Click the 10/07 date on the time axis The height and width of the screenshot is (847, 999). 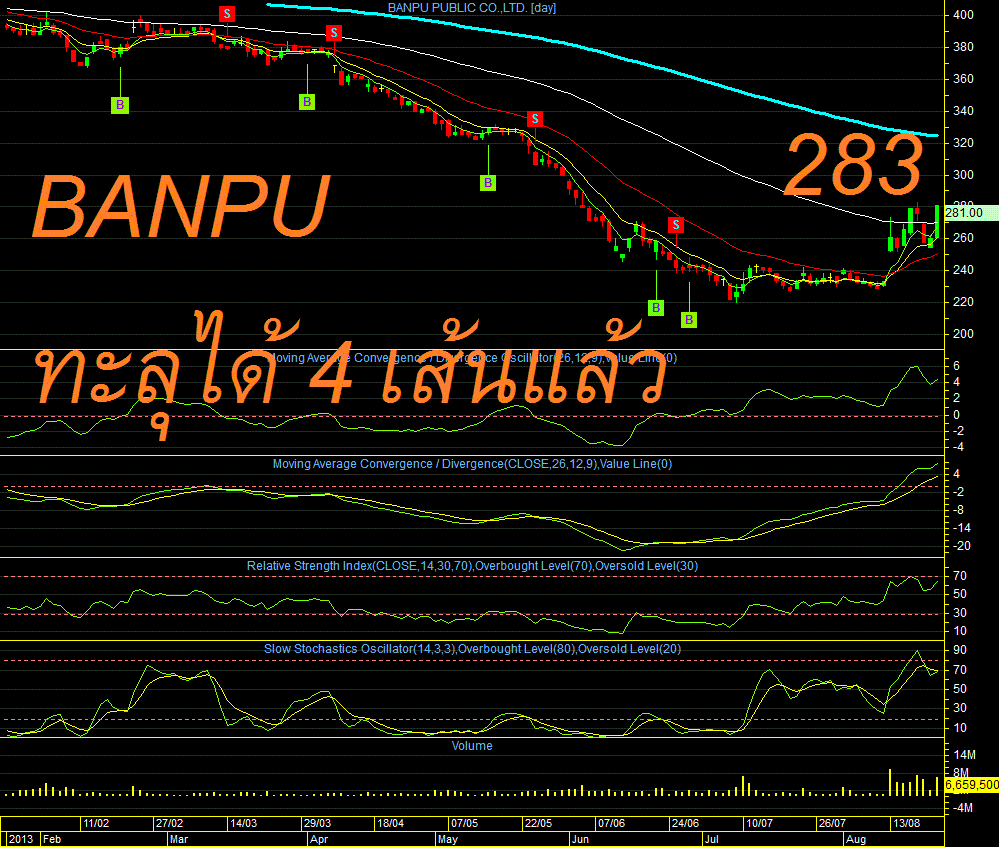(759, 823)
